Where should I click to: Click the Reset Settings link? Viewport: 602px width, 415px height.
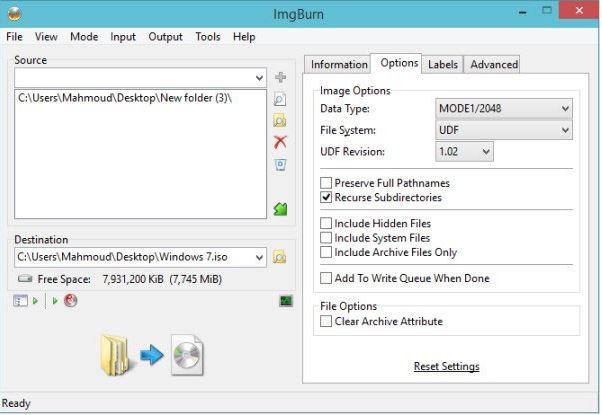click(447, 366)
